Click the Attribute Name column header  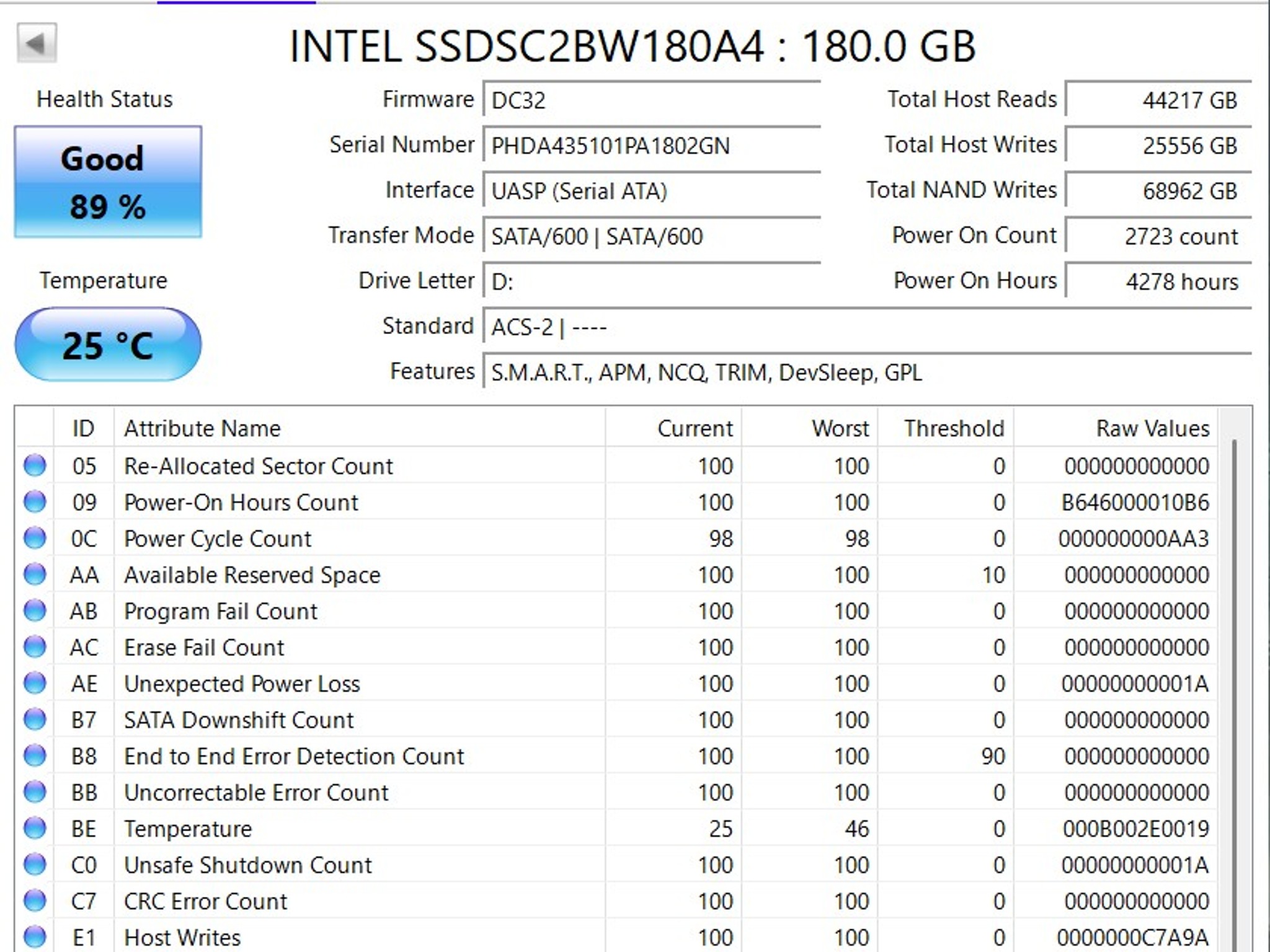(360, 428)
